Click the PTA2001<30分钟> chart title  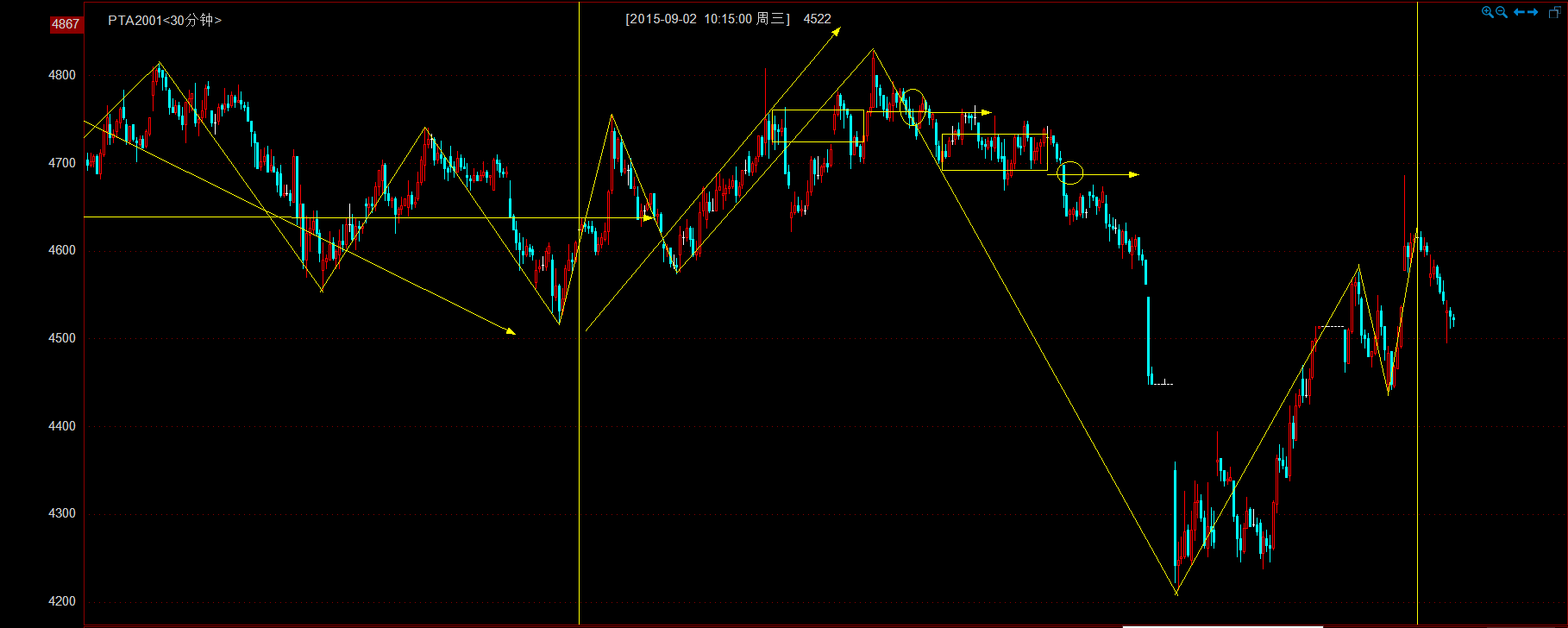click(x=165, y=20)
